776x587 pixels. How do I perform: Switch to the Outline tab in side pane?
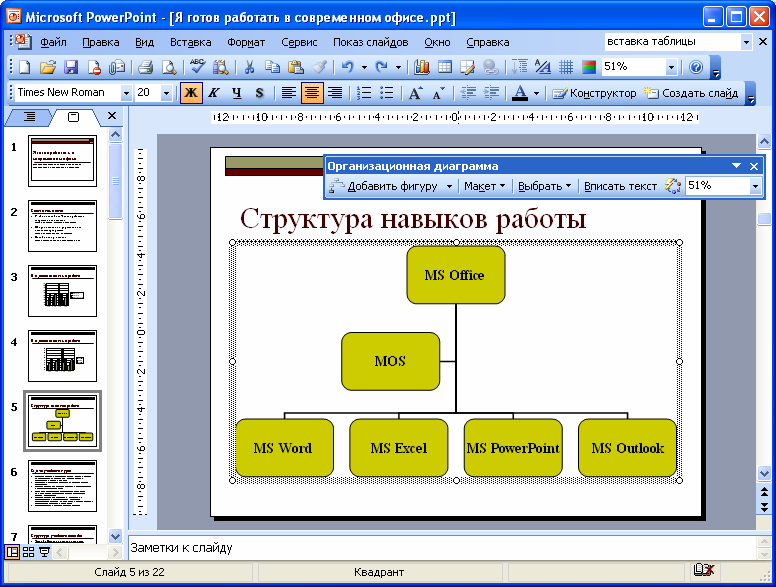[x=30, y=117]
